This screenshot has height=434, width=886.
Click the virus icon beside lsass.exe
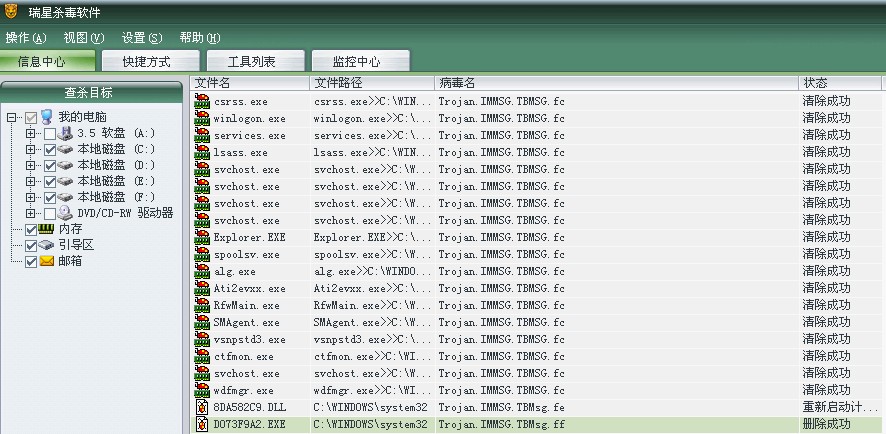click(202, 153)
